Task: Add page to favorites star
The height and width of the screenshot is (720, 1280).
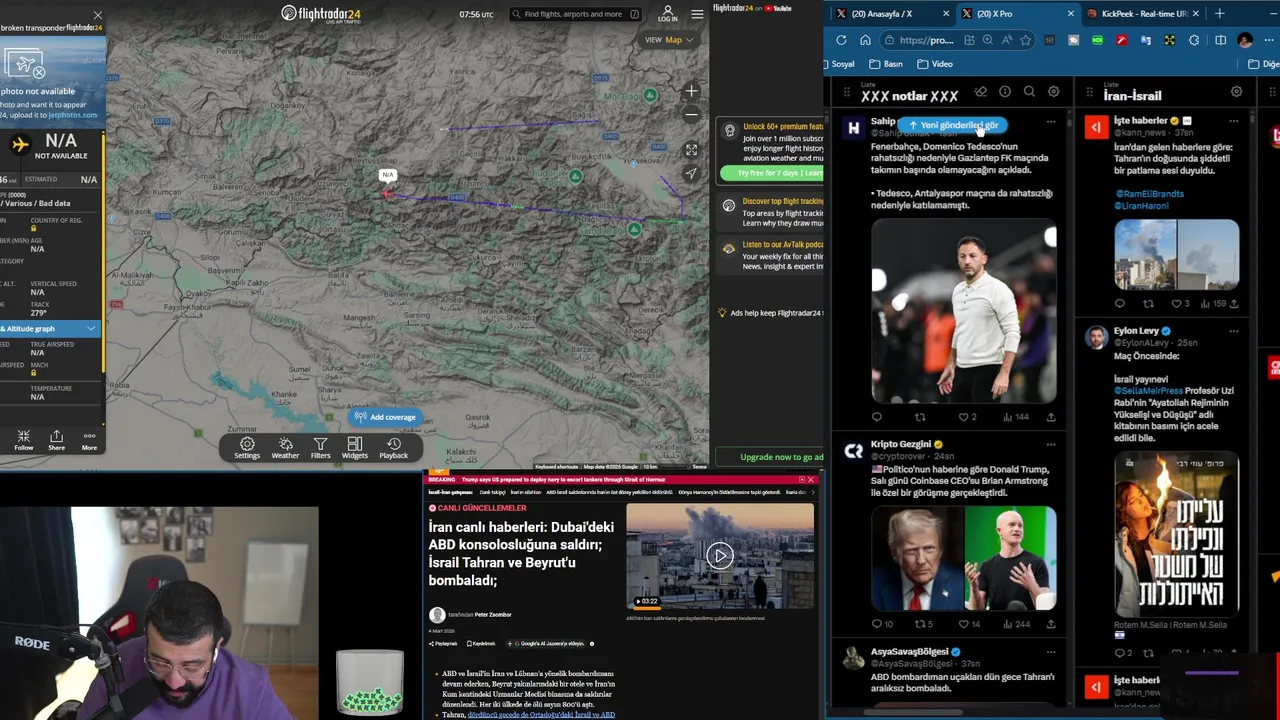Action: pyautogui.click(x=1025, y=40)
